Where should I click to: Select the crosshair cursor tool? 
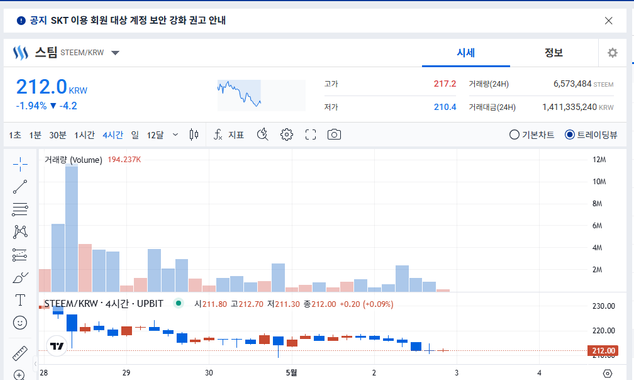pos(20,164)
